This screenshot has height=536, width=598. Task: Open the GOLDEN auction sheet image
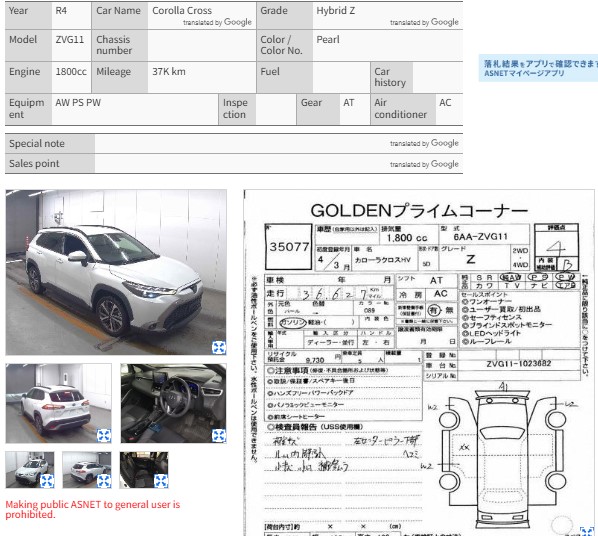point(419,362)
